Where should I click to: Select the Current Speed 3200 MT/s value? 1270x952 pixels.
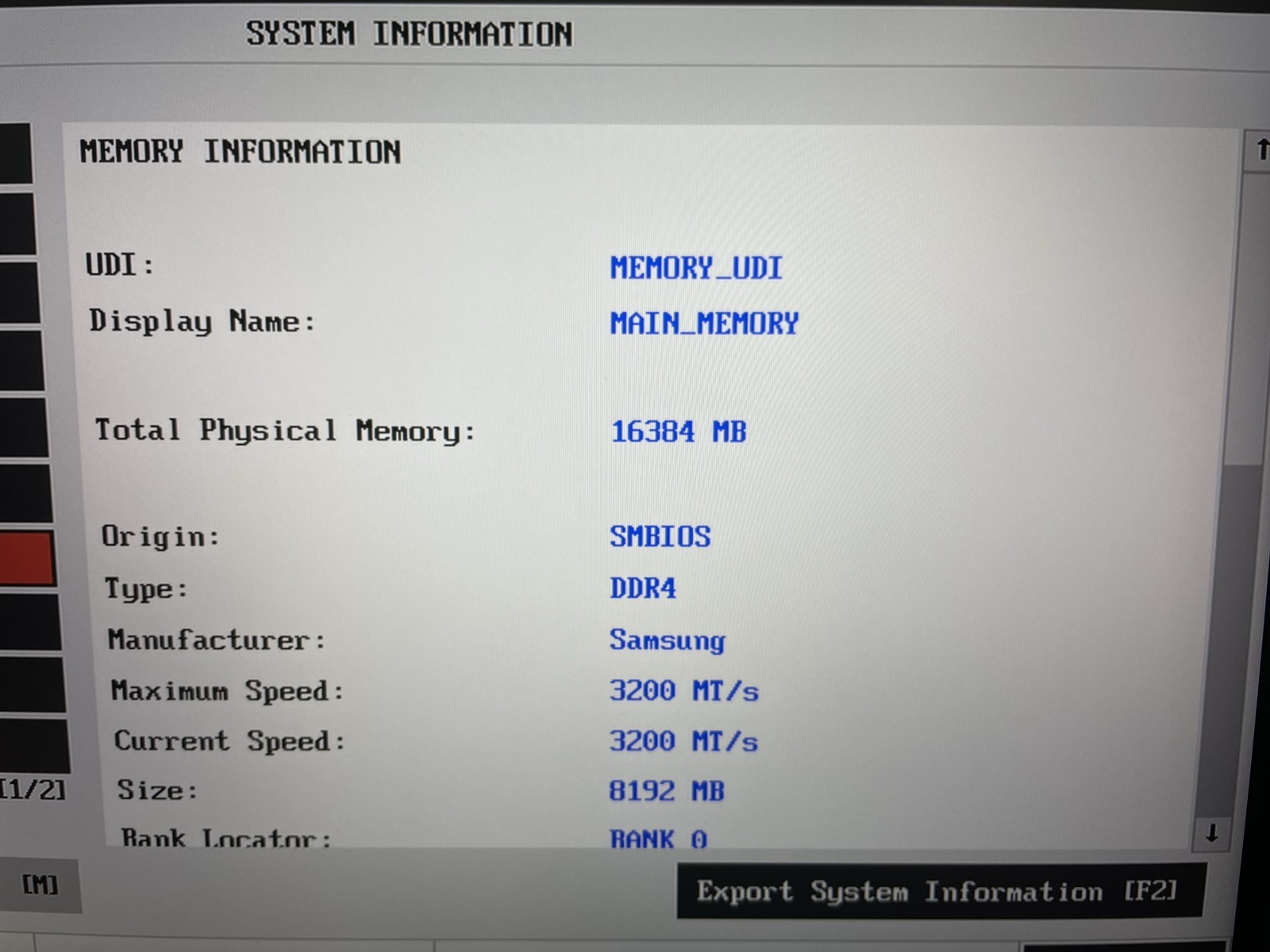(x=683, y=741)
